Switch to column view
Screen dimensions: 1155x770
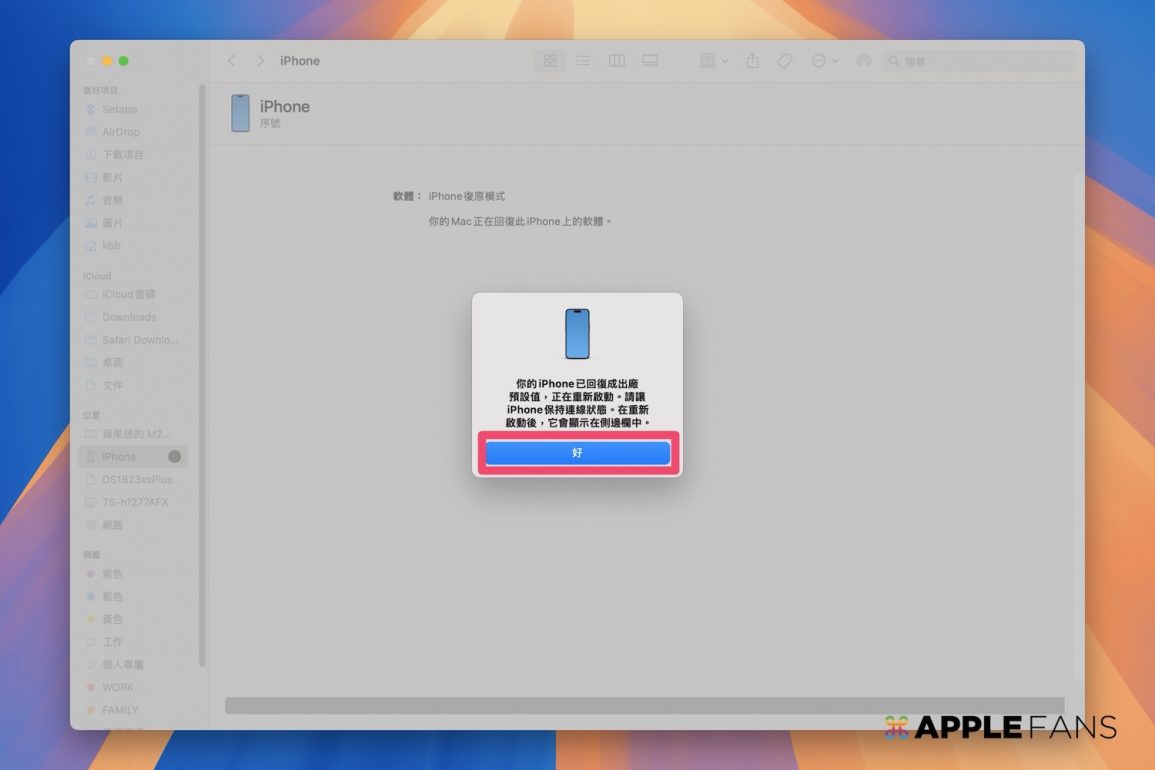coord(617,61)
